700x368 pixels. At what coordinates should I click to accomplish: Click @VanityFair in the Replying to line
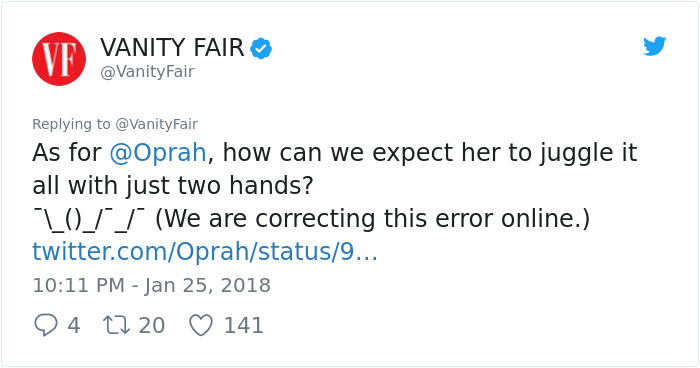[x=156, y=124]
